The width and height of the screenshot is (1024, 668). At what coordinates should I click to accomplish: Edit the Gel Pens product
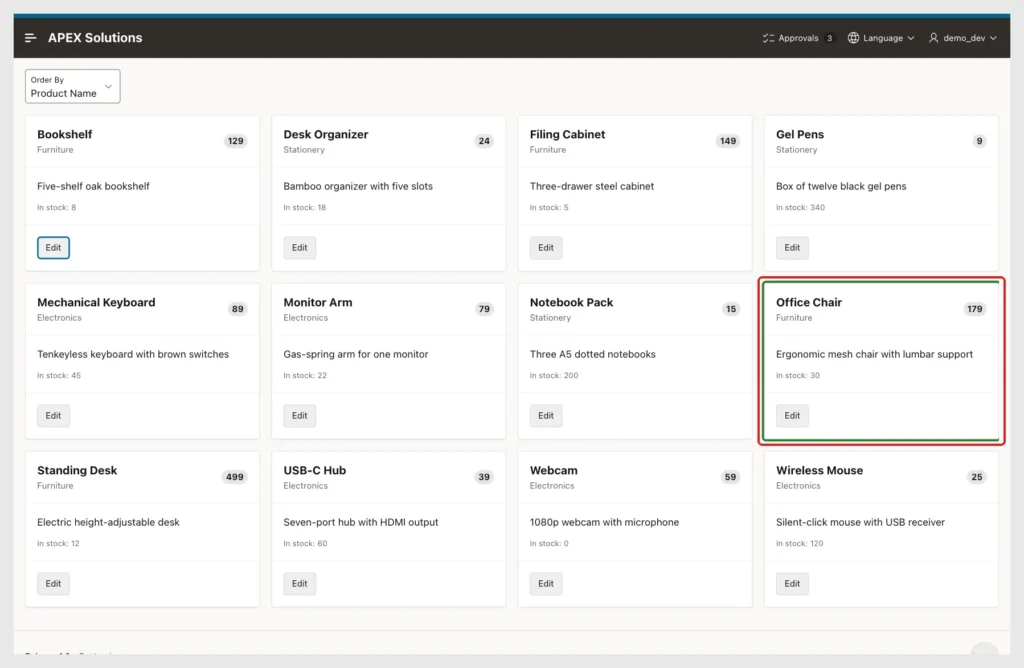pyautogui.click(x=792, y=247)
